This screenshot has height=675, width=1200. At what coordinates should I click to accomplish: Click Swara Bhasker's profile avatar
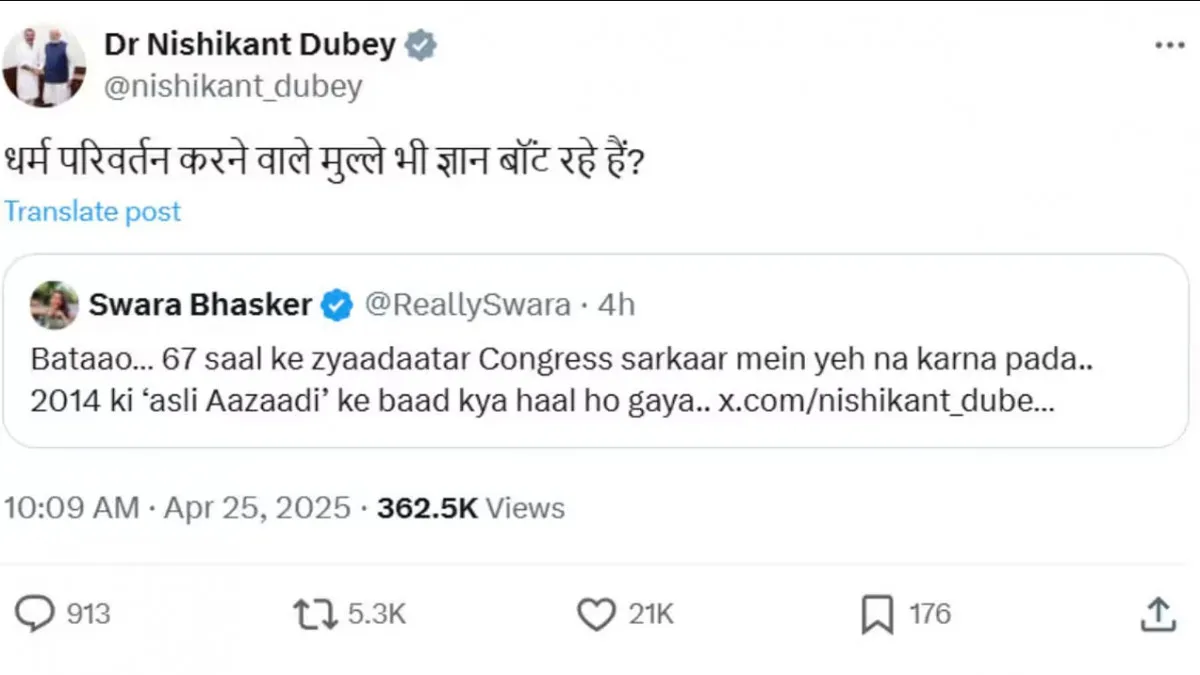(55, 304)
